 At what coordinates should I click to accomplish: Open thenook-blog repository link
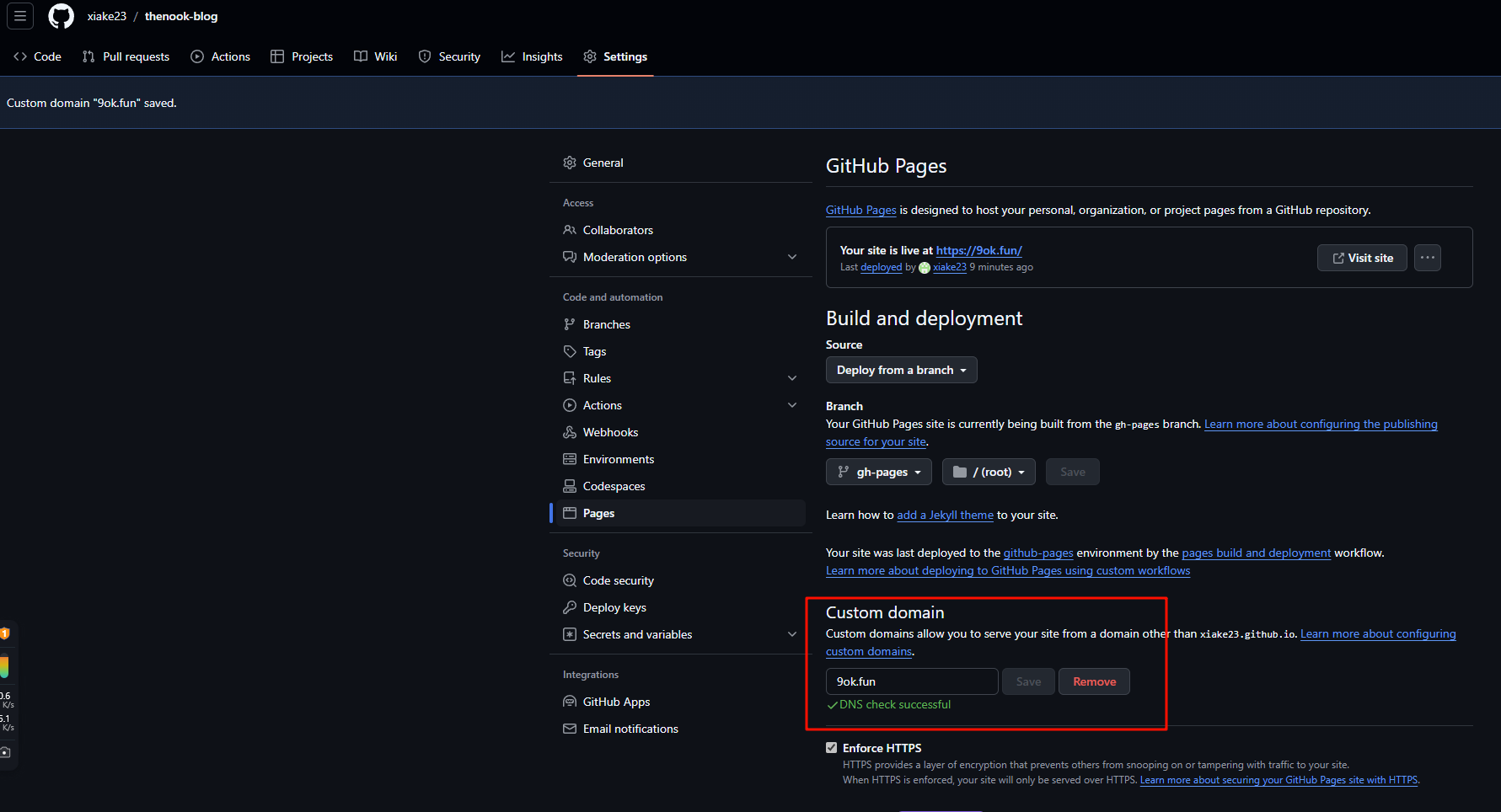pyautogui.click(x=181, y=16)
